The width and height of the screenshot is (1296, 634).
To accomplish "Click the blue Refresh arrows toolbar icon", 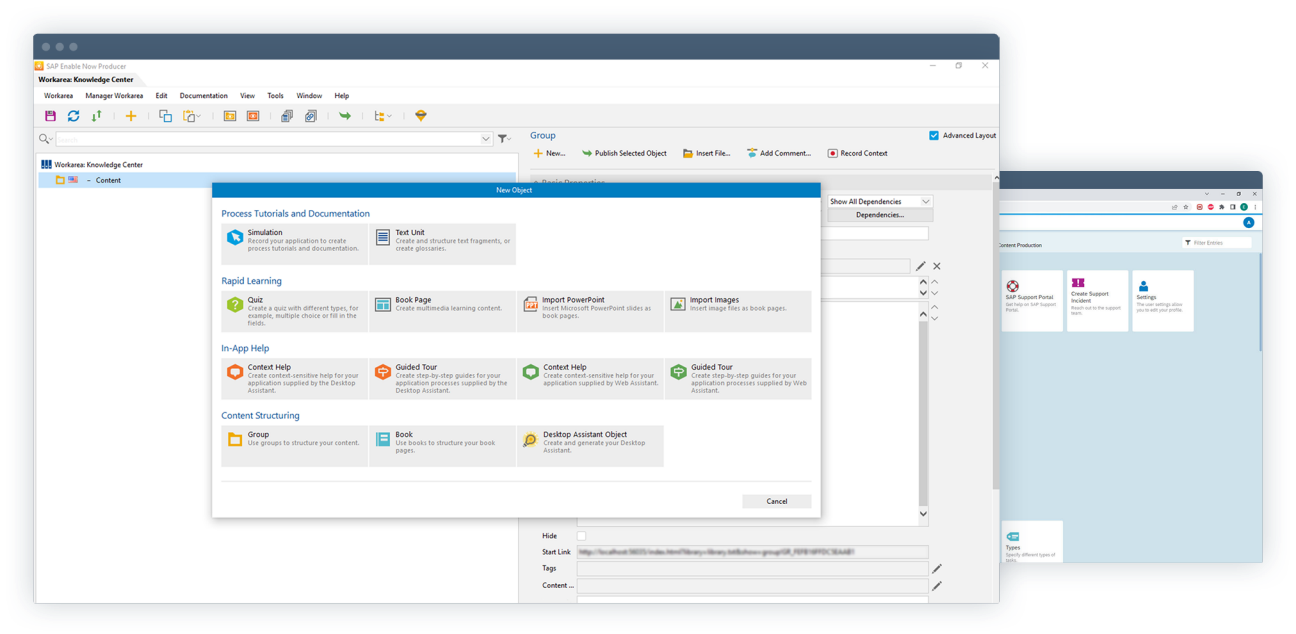I will pos(73,116).
